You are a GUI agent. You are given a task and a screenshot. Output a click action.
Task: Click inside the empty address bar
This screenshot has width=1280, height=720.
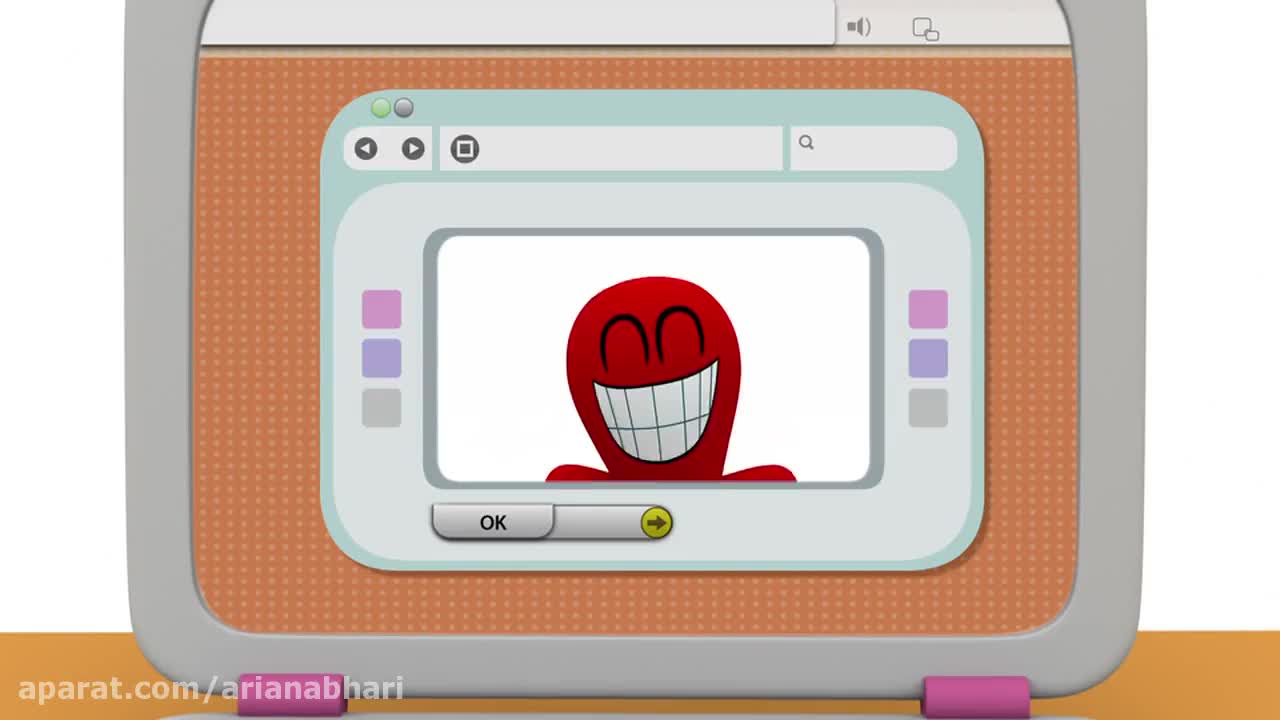[630, 149]
